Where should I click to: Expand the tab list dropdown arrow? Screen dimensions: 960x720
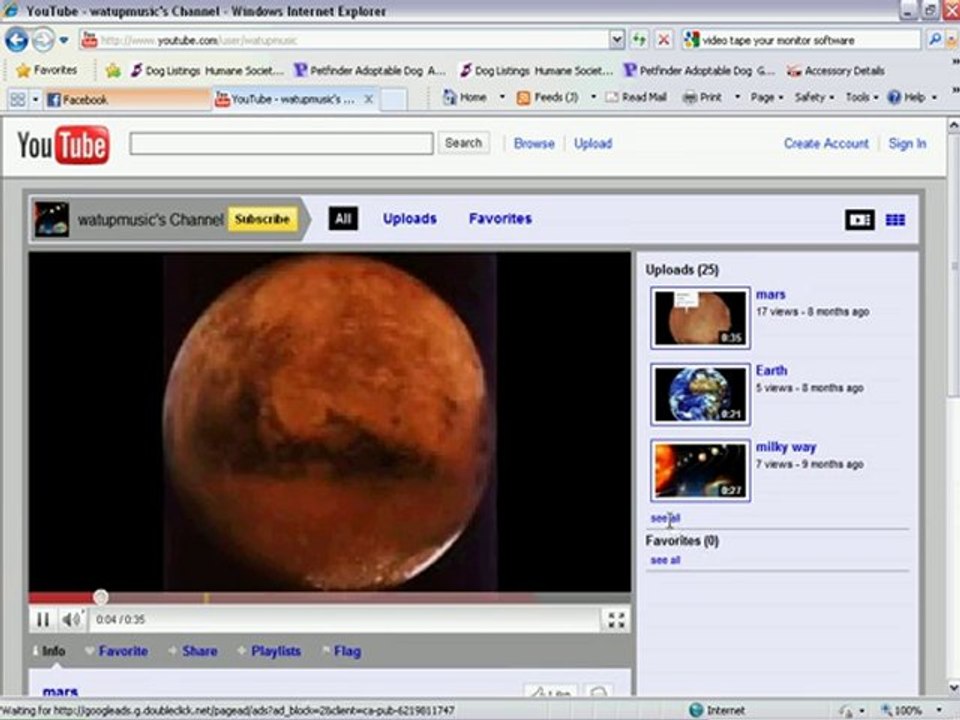(x=36, y=99)
